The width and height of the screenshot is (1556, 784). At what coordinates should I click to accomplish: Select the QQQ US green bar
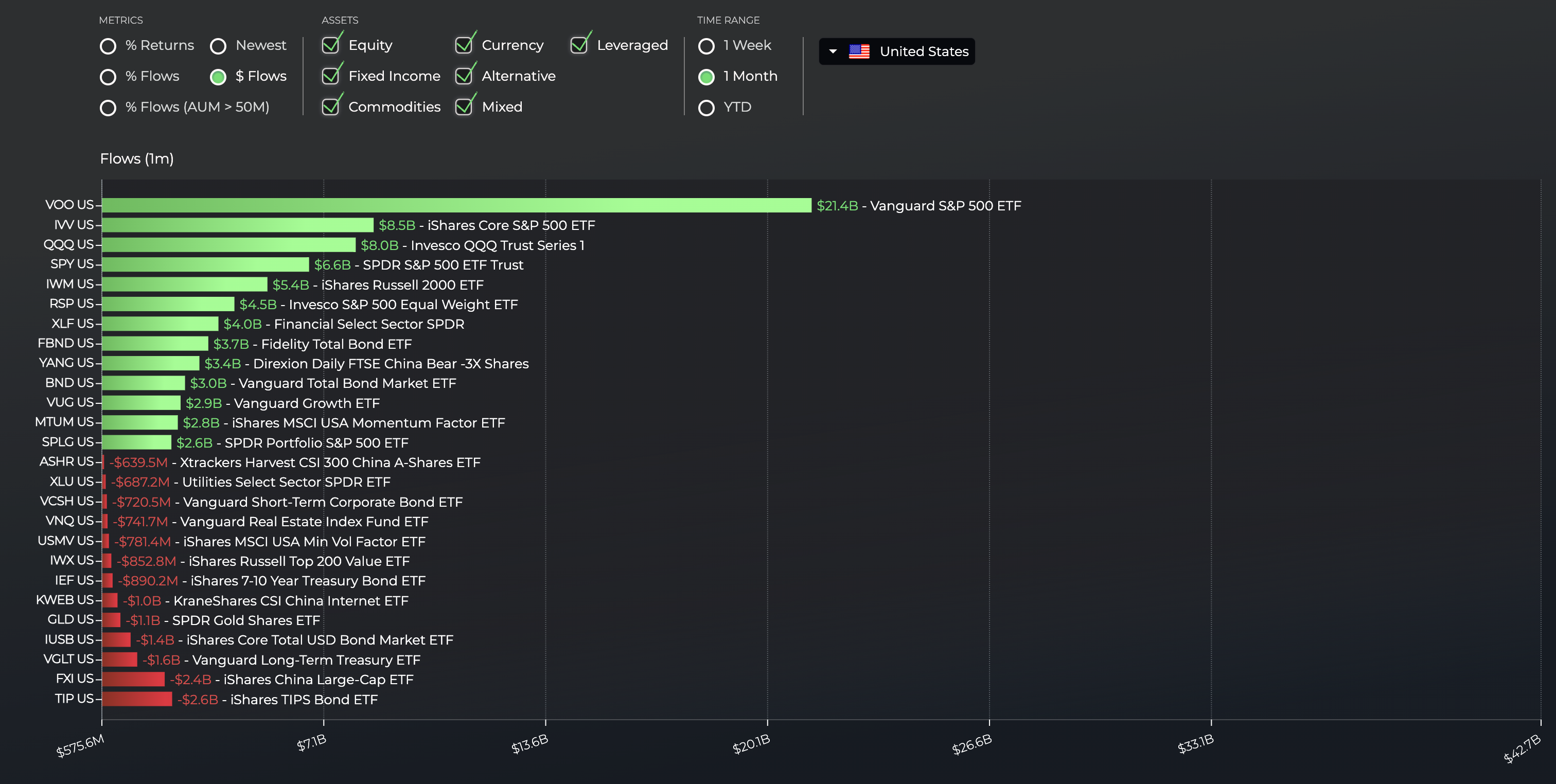coord(229,245)
